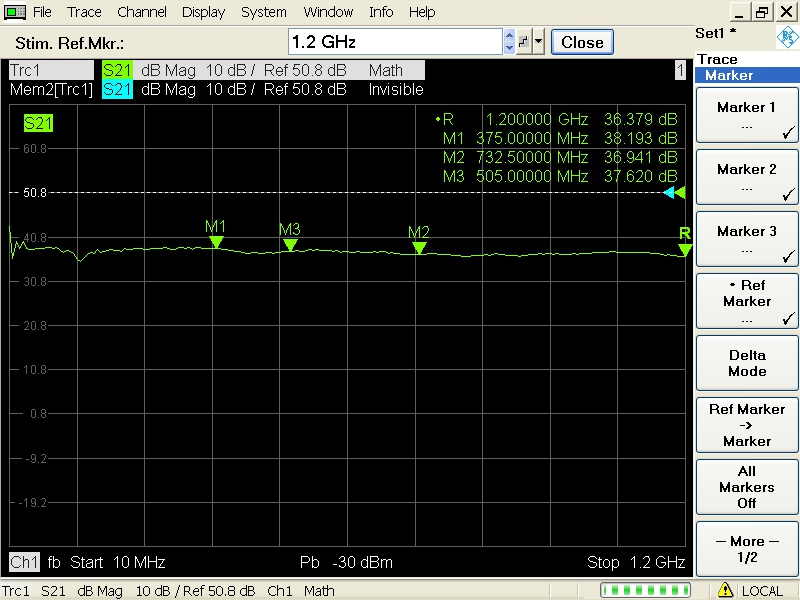The height and width of the screenshot is (600, 800).
Task: Increment stimulus value with spinner arrows
Action: point(509,37)
